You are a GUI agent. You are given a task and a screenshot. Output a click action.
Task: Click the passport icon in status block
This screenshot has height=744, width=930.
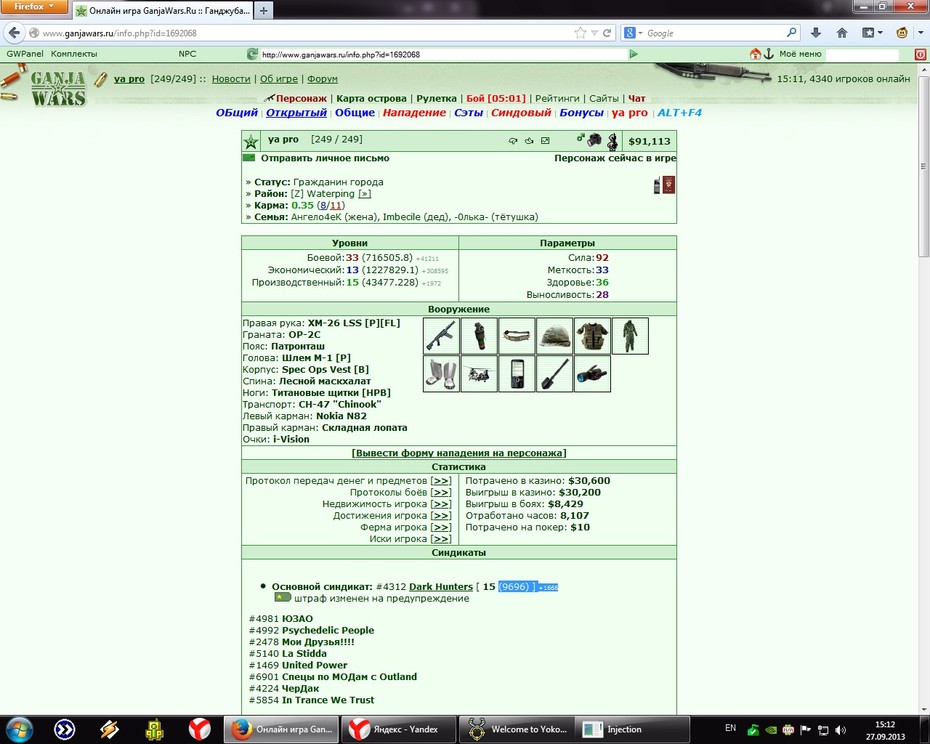tap(668, 185)
